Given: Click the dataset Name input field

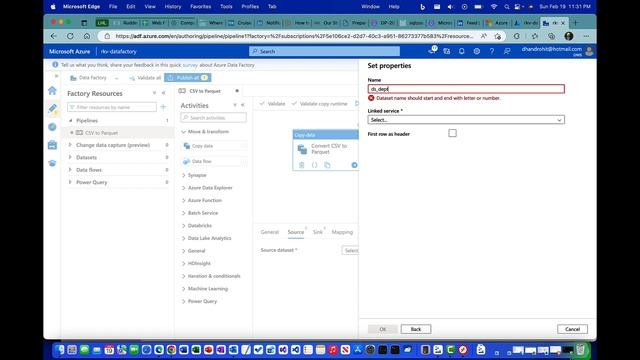Looking at the screenshot, I should point(466,89).
